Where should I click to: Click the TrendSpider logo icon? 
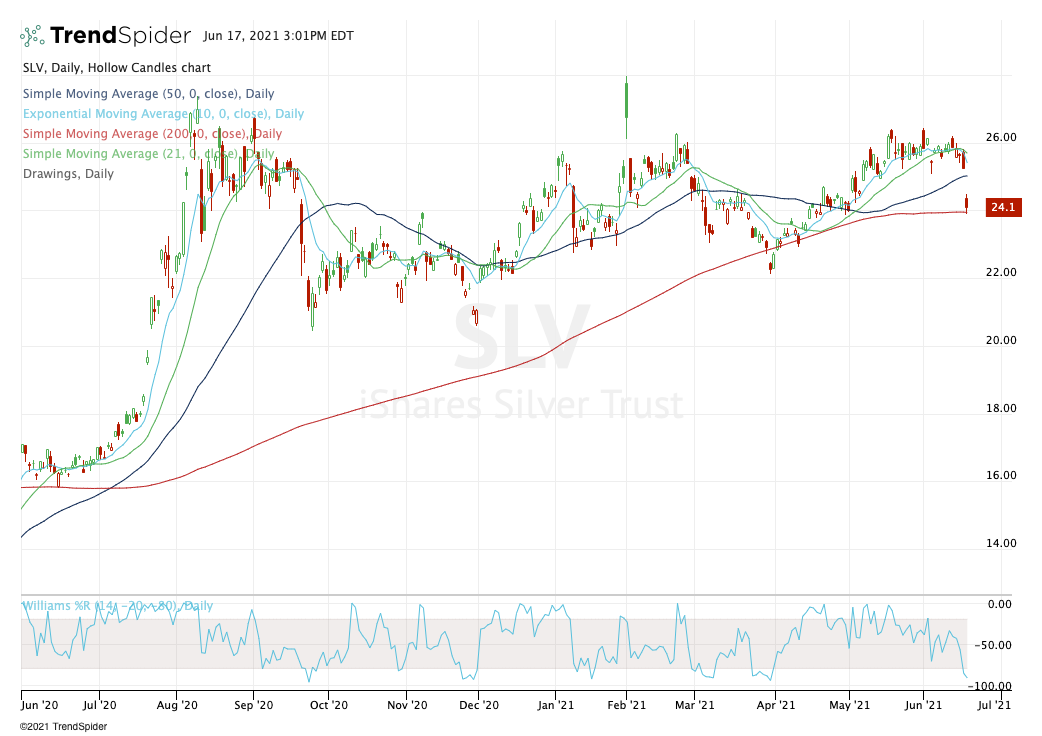33,36
